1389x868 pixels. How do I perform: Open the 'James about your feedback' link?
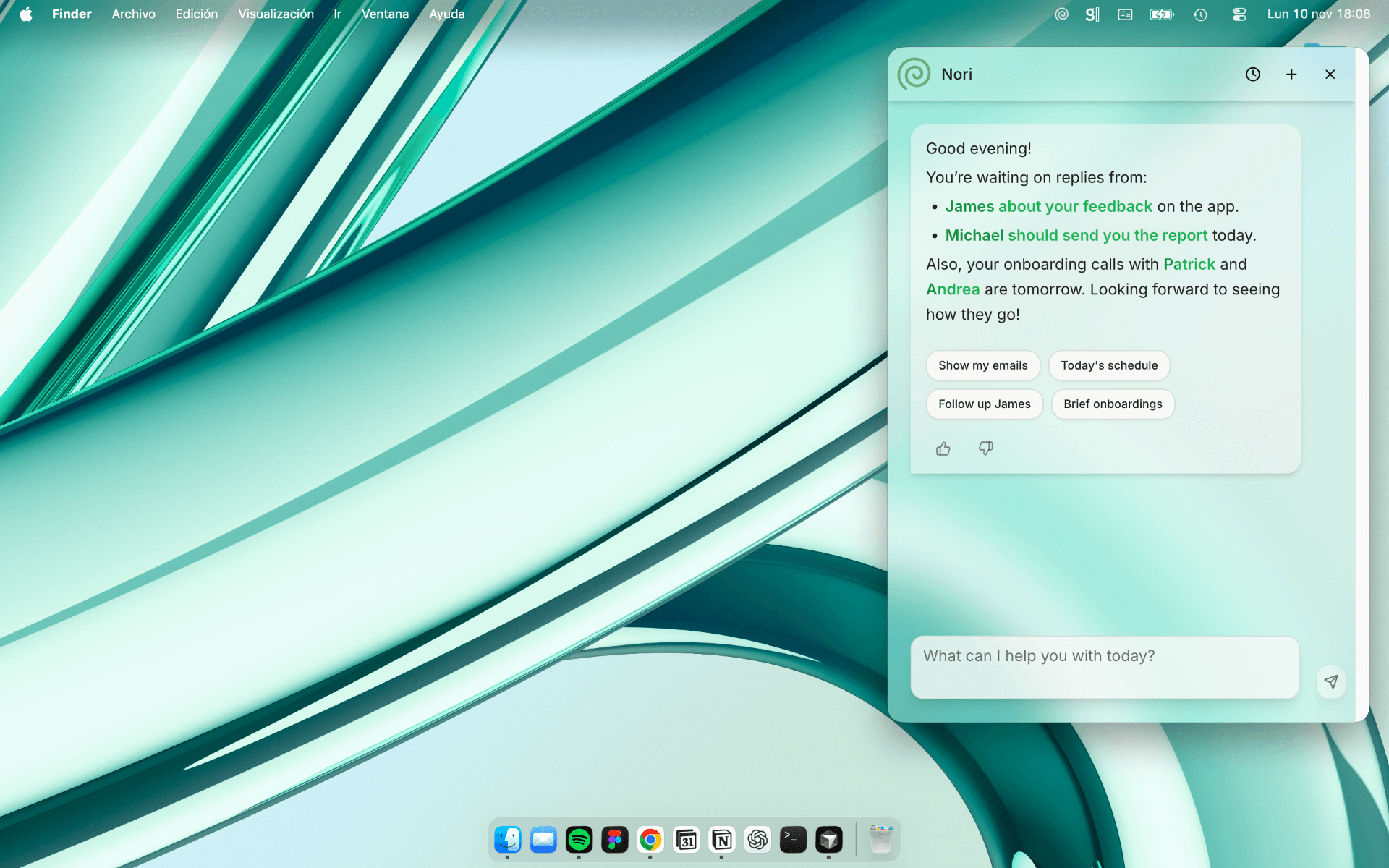click(x=1048, y=206)
